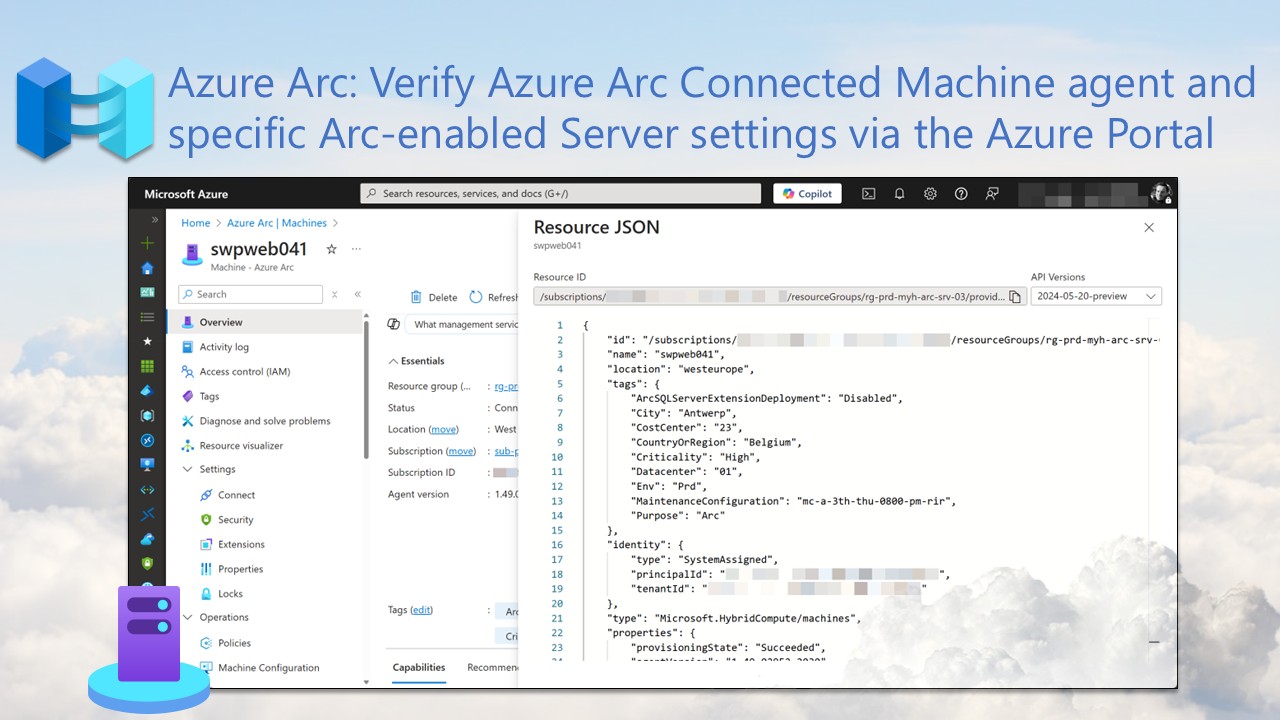
Task: Open Home from the left favorites rail
Action: click(147, 268)
